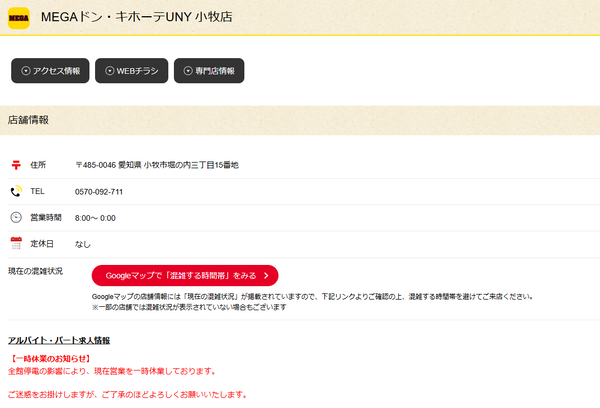This screenshot has width=600, height=408.
Task: Click the yellow MEGA logo icon
Action: click(x=19, y=18)
